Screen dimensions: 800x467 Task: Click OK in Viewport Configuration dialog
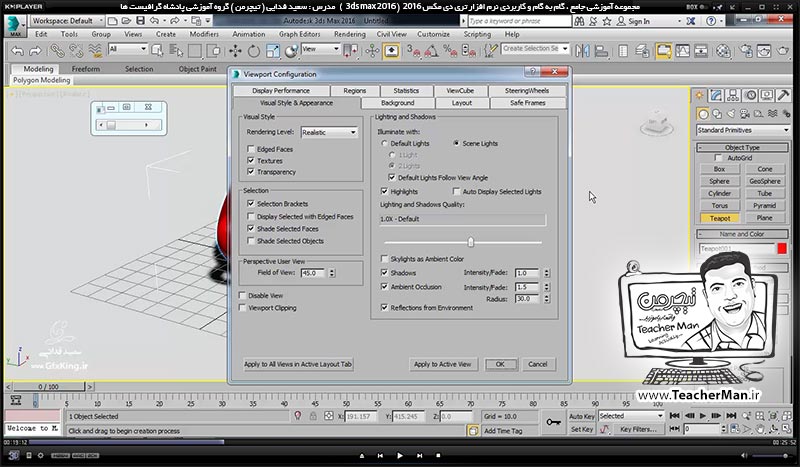500,364
